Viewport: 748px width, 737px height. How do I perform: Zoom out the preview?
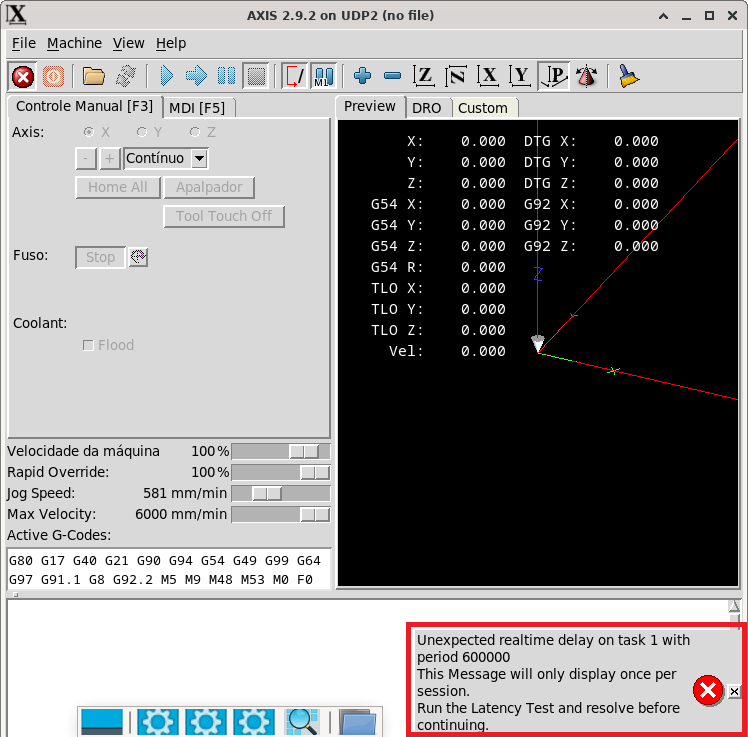[393, 76]
